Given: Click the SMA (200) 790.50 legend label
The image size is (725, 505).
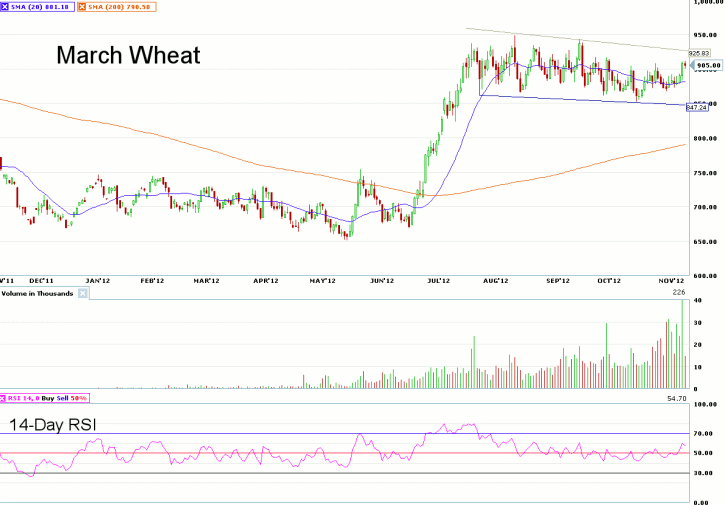Looking at the screenshot, I should click(125, 6).
